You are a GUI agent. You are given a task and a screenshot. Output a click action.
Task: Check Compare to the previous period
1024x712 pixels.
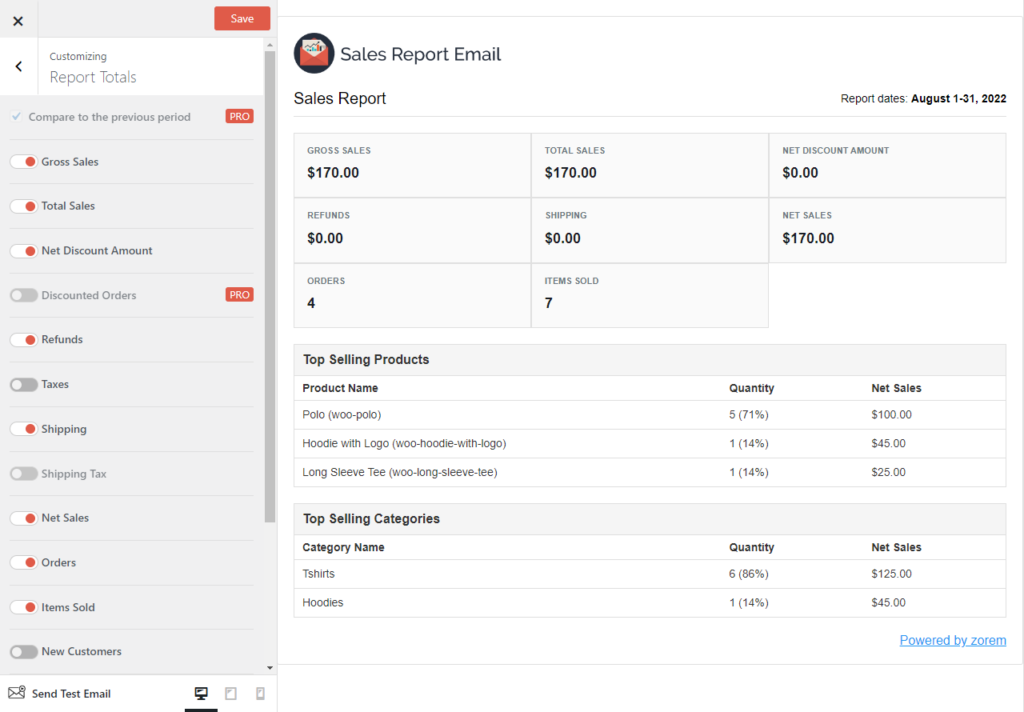(x=15, y=116)
